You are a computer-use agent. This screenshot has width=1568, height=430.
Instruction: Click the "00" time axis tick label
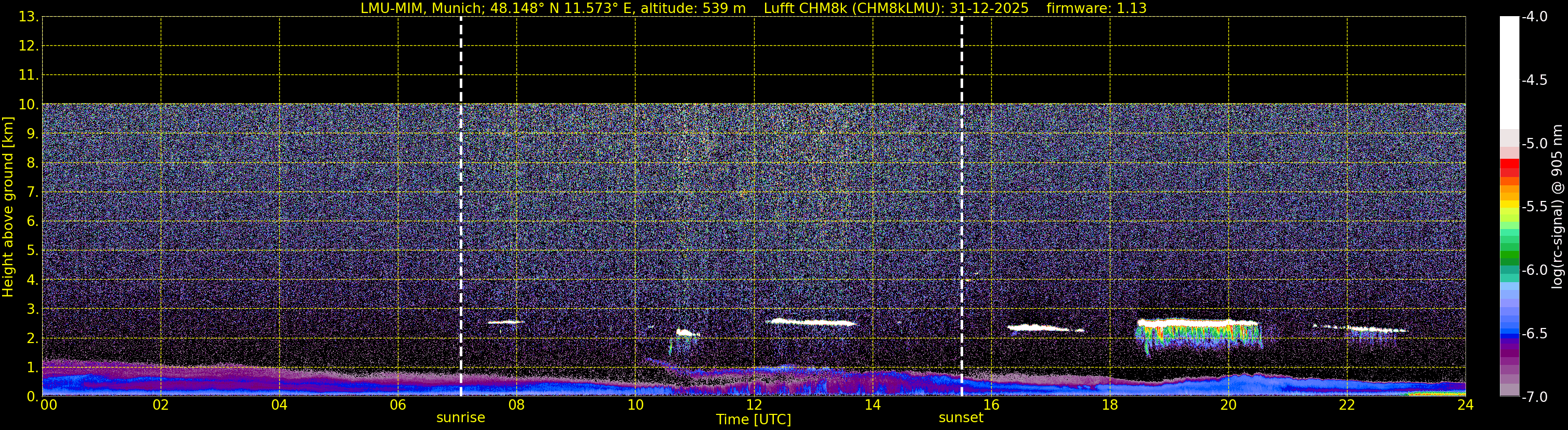[x=49, y=405]
